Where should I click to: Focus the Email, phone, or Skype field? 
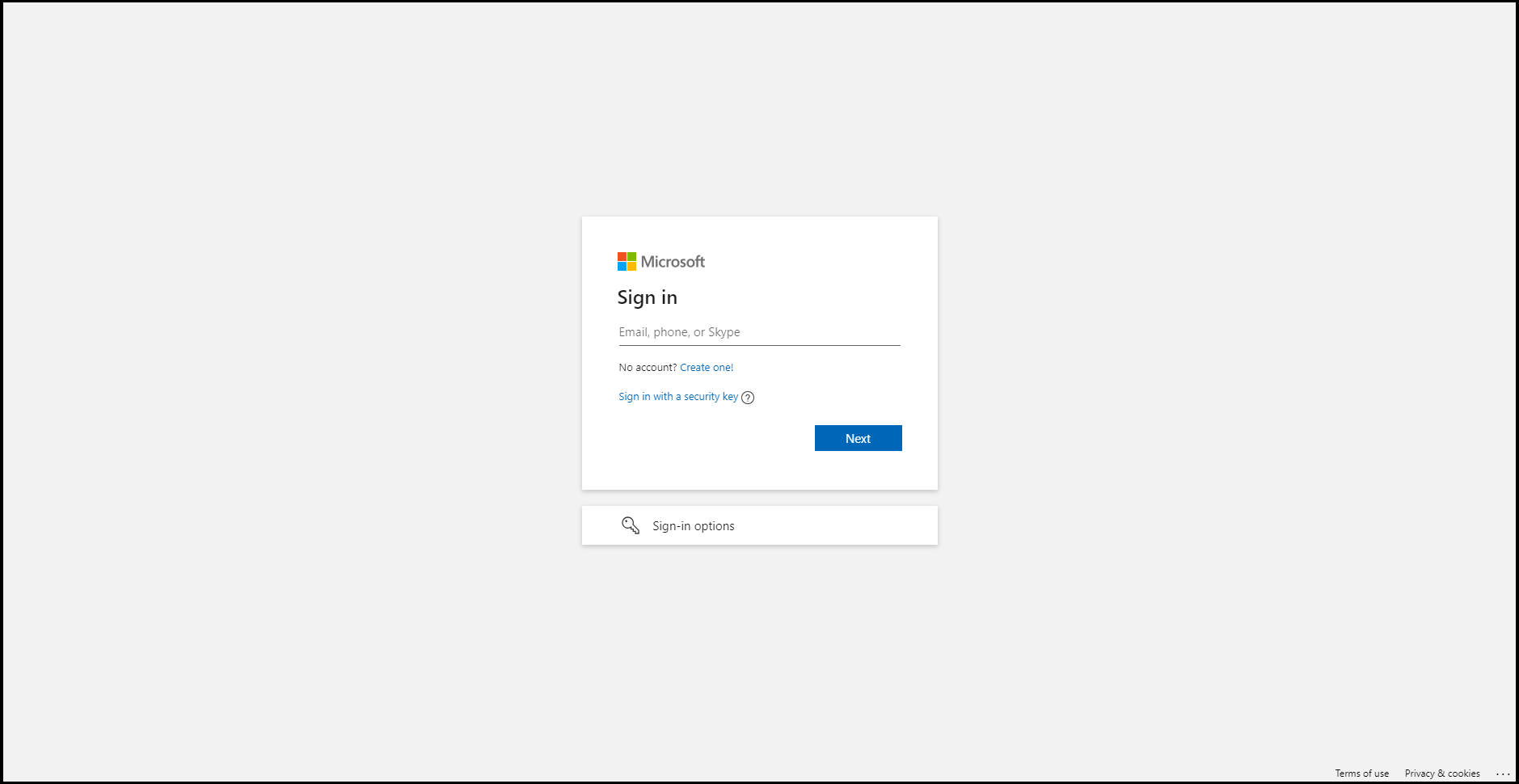click(760, 332)
